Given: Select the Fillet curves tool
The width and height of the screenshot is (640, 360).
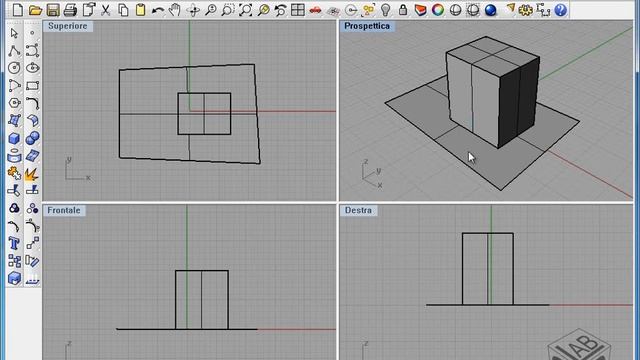Looking at the screenshot, I should 32,103.
